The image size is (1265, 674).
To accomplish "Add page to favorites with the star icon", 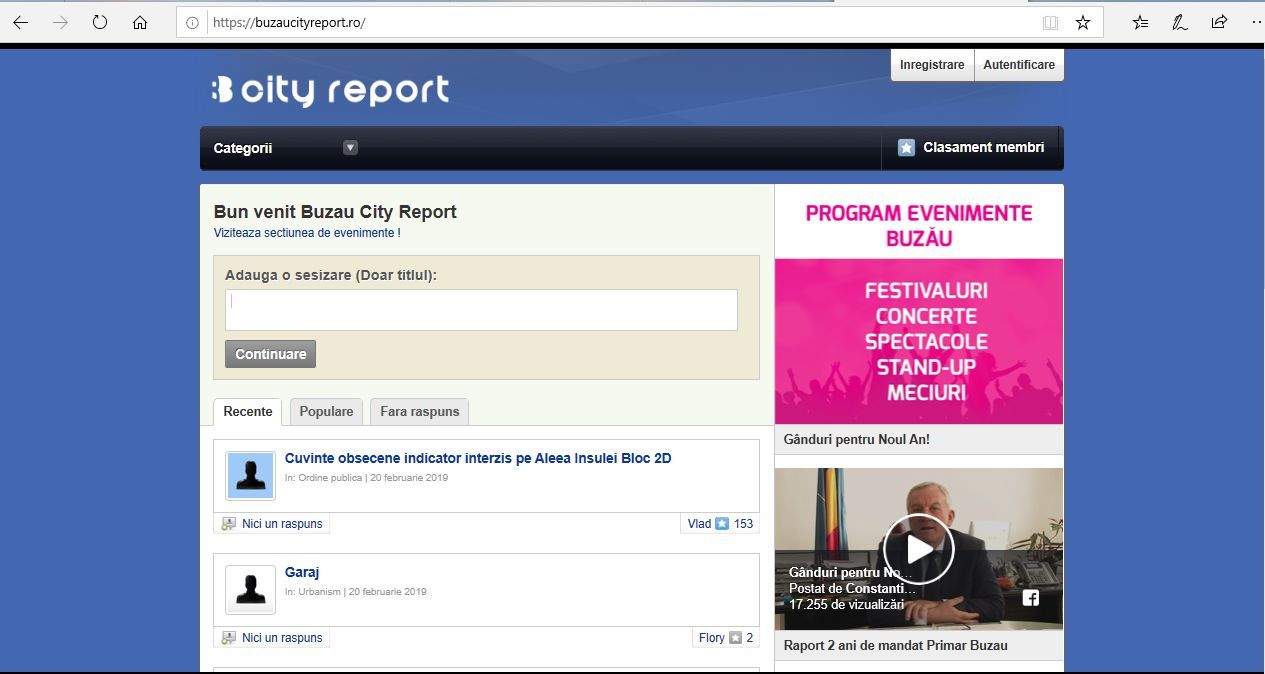I will point(1082,21).
